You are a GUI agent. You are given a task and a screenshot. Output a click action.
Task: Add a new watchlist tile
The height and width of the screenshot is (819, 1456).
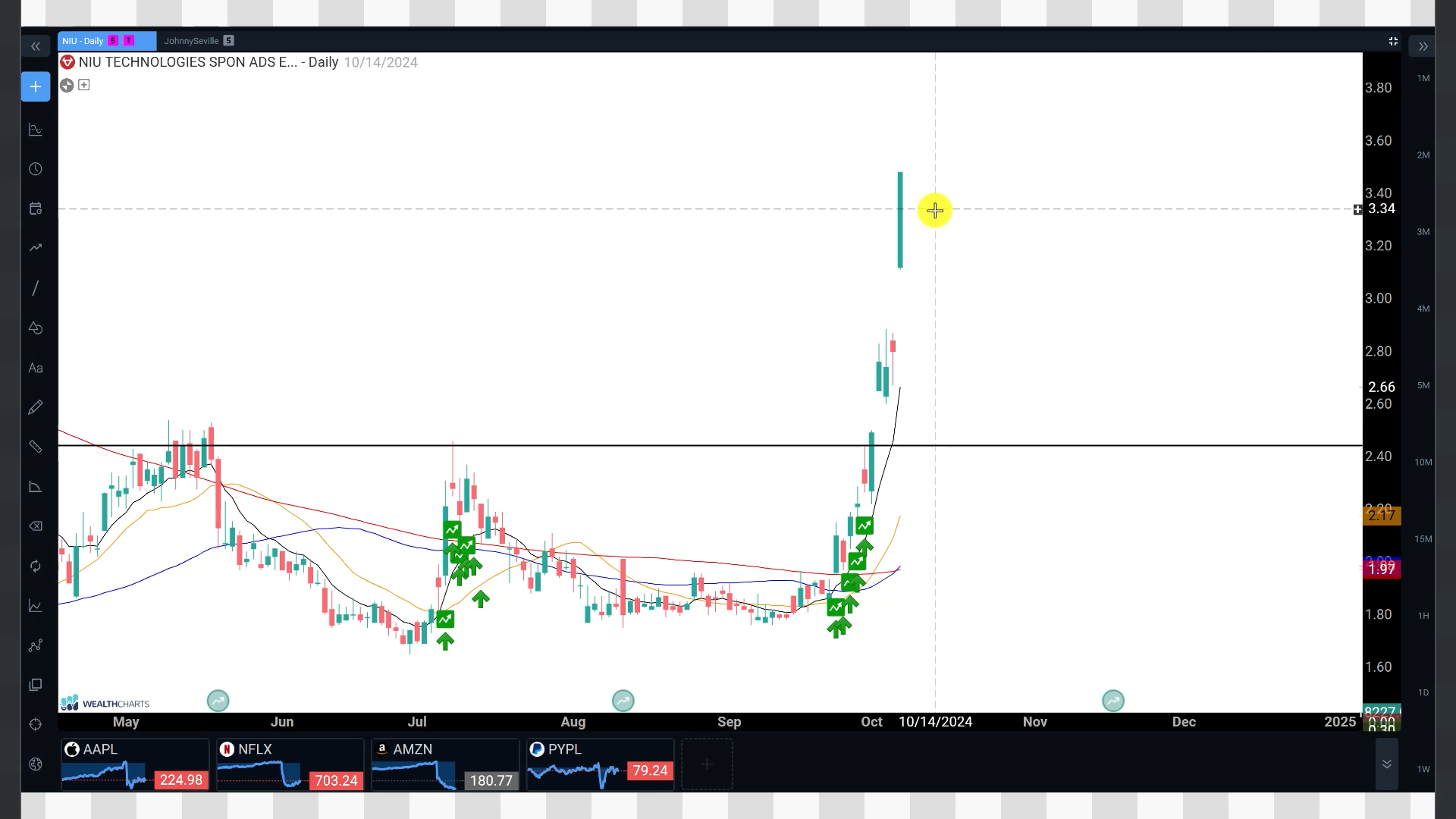click(x=707, y=764)
